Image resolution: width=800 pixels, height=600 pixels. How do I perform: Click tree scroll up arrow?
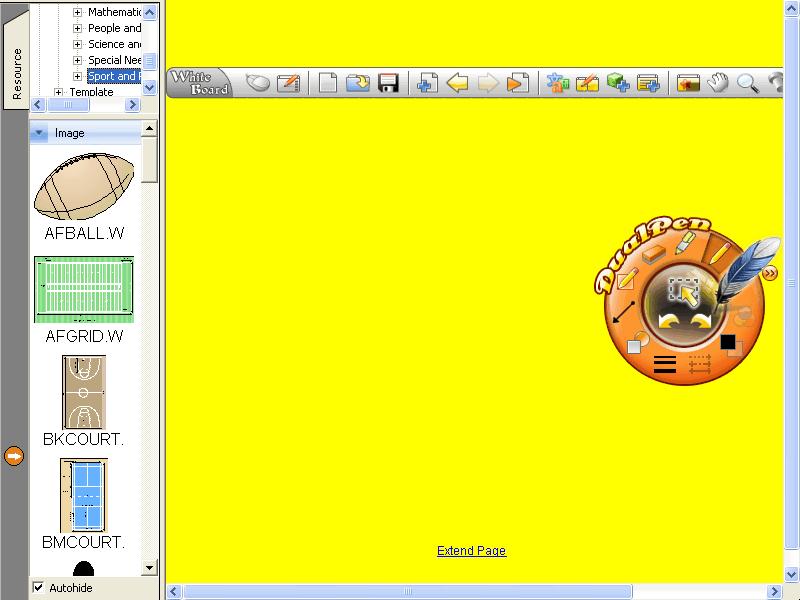tap(149, 12)
